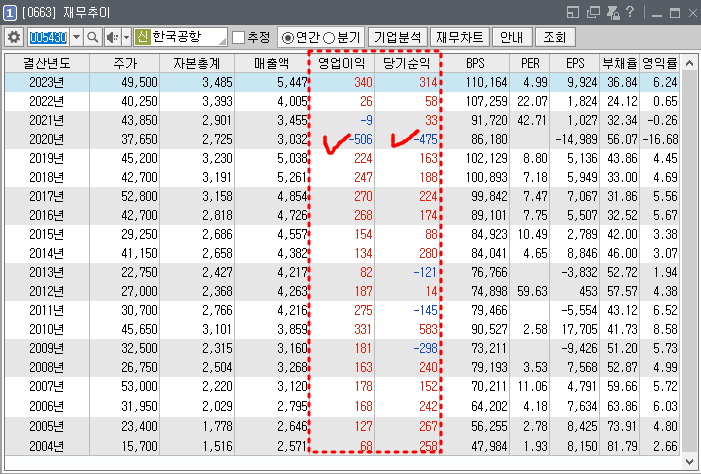
Task: Maximize the 재무추이 window
Action: [x=675, y=13]
